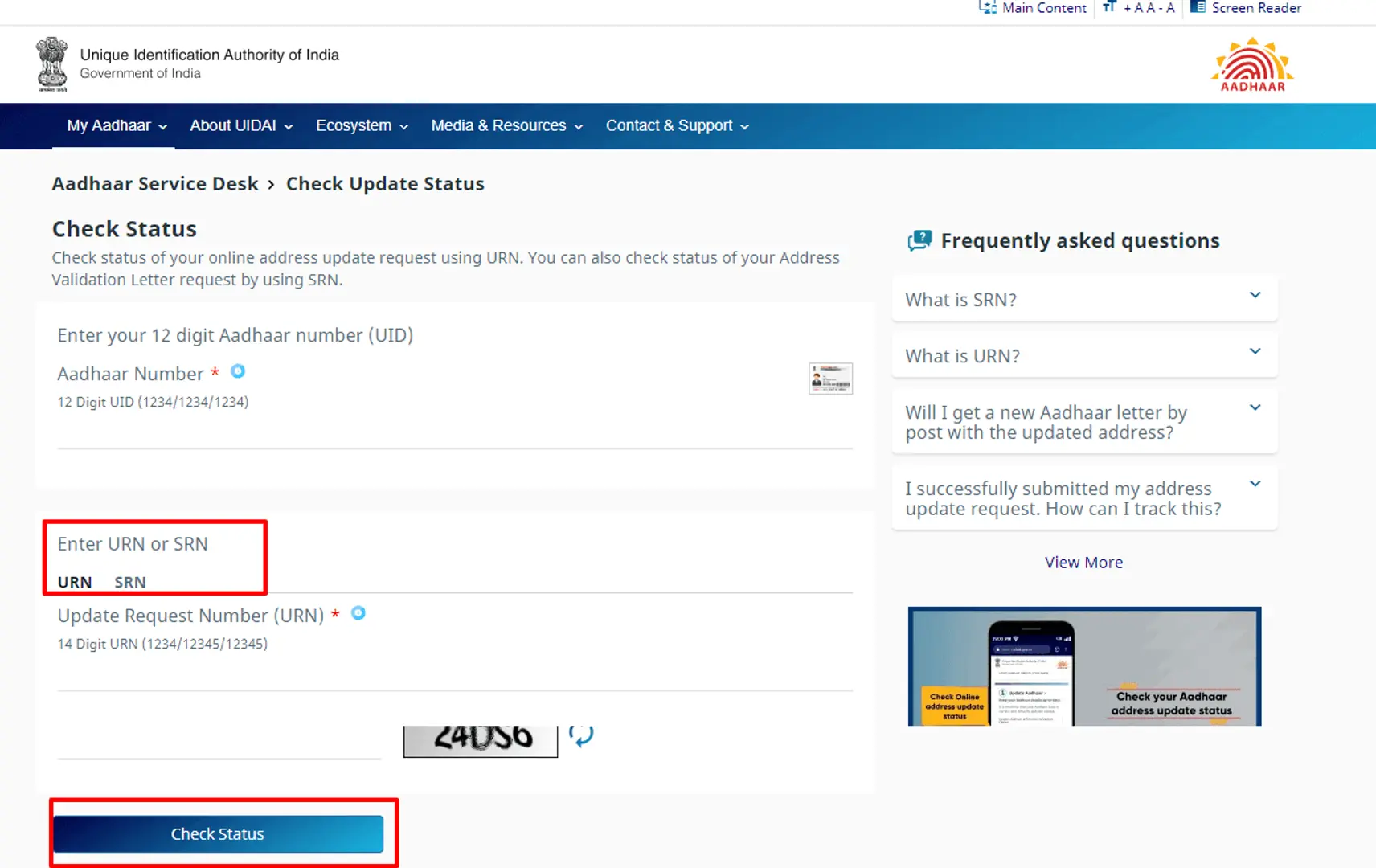
Task: Open the Check your Aadhaar address update status banner
Action: pyautogui.click(x=1084, y=666)
